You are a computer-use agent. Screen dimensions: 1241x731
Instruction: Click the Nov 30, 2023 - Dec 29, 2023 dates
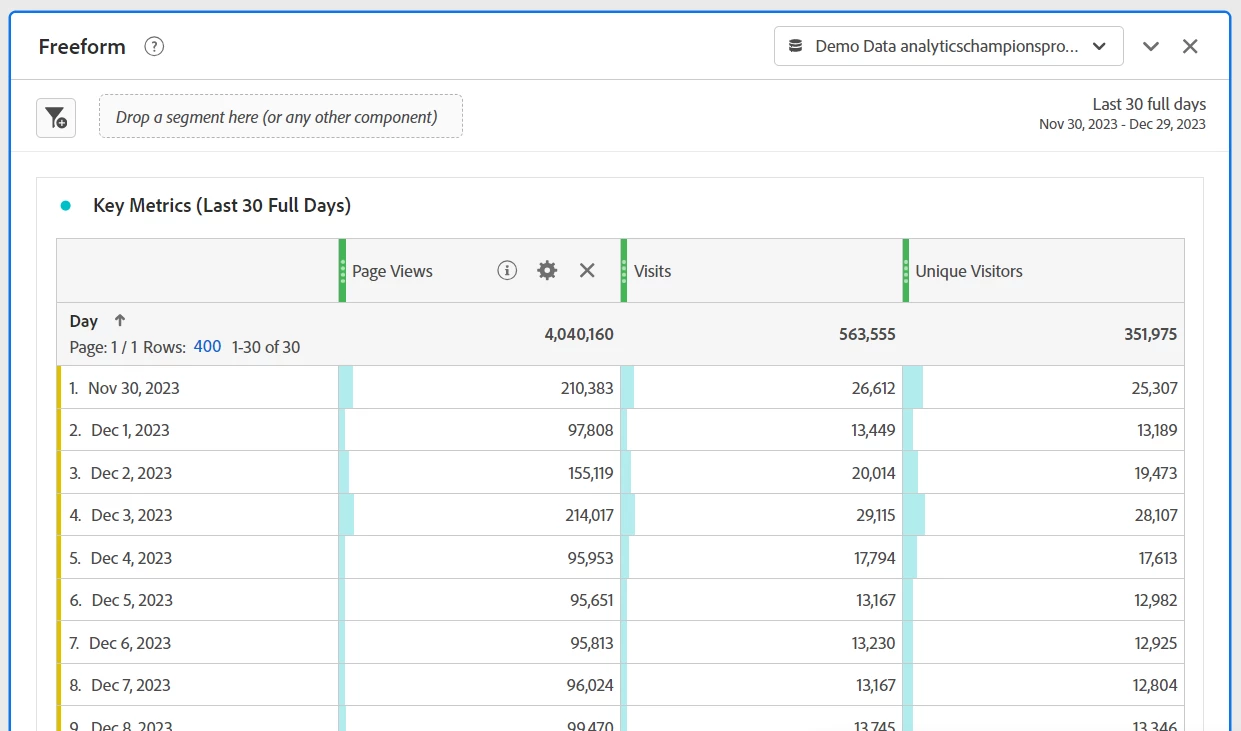point(1122,124)
